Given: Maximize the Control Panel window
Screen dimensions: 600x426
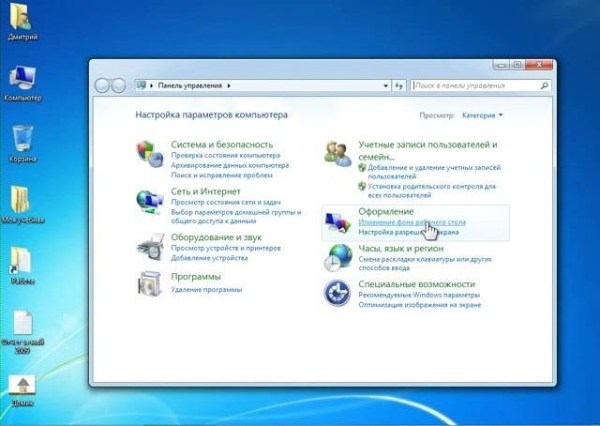Looking at the screenshot, I should coord(517,65).
